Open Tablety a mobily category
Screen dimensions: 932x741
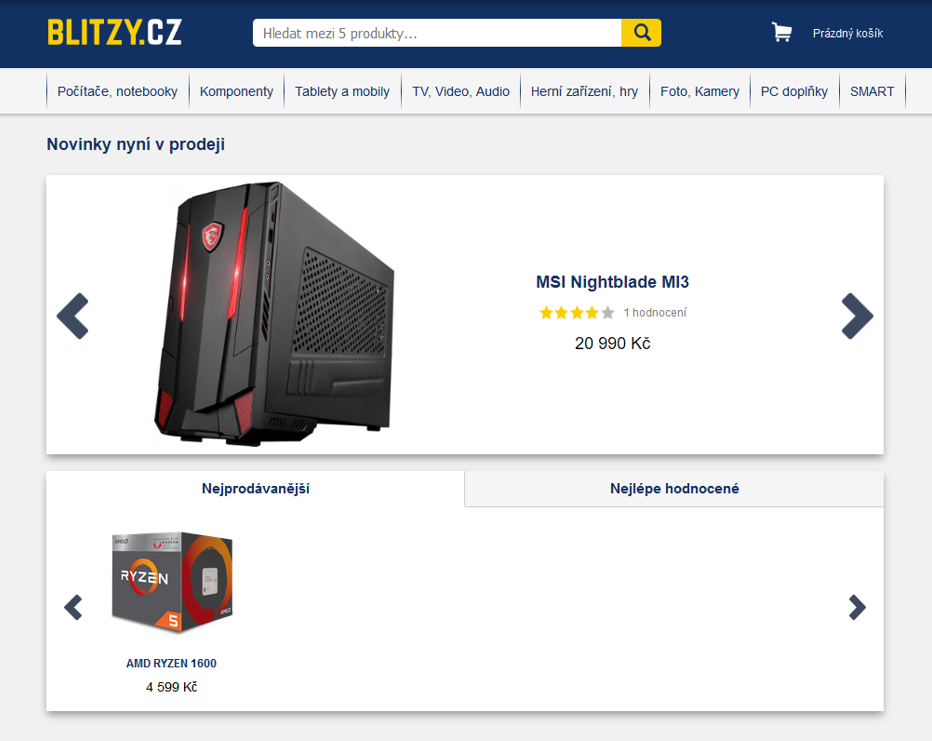(342, 92)
